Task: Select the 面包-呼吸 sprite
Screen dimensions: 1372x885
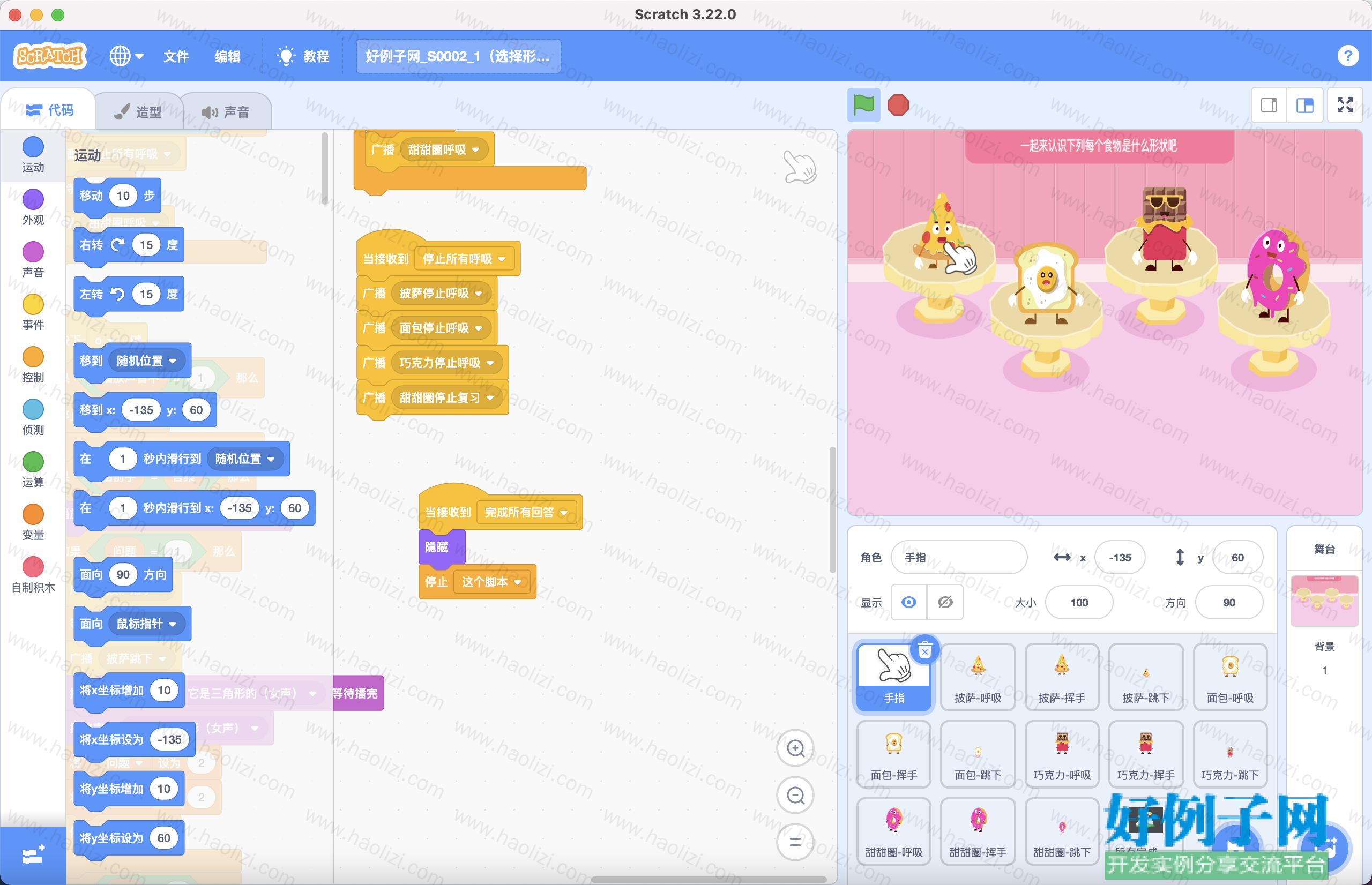Action: pyautogui.click(x=1229, y=677)
